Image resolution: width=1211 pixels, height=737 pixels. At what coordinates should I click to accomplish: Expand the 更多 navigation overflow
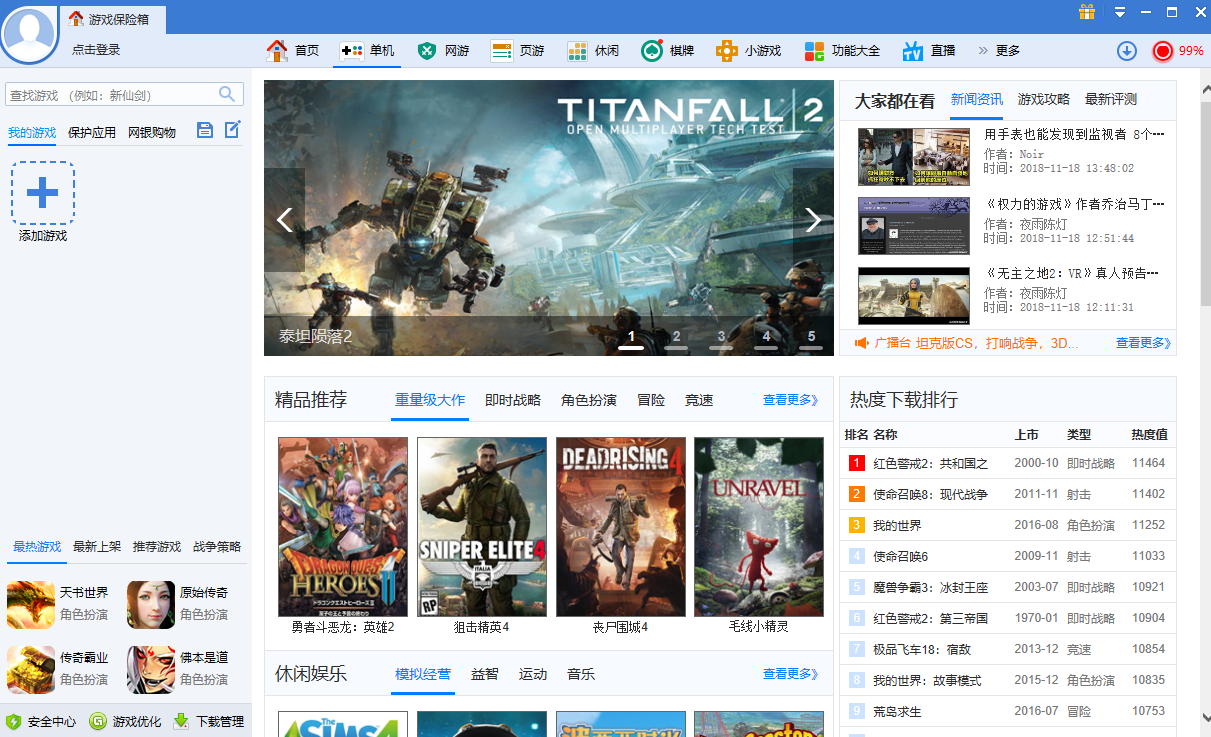(999, 51)
